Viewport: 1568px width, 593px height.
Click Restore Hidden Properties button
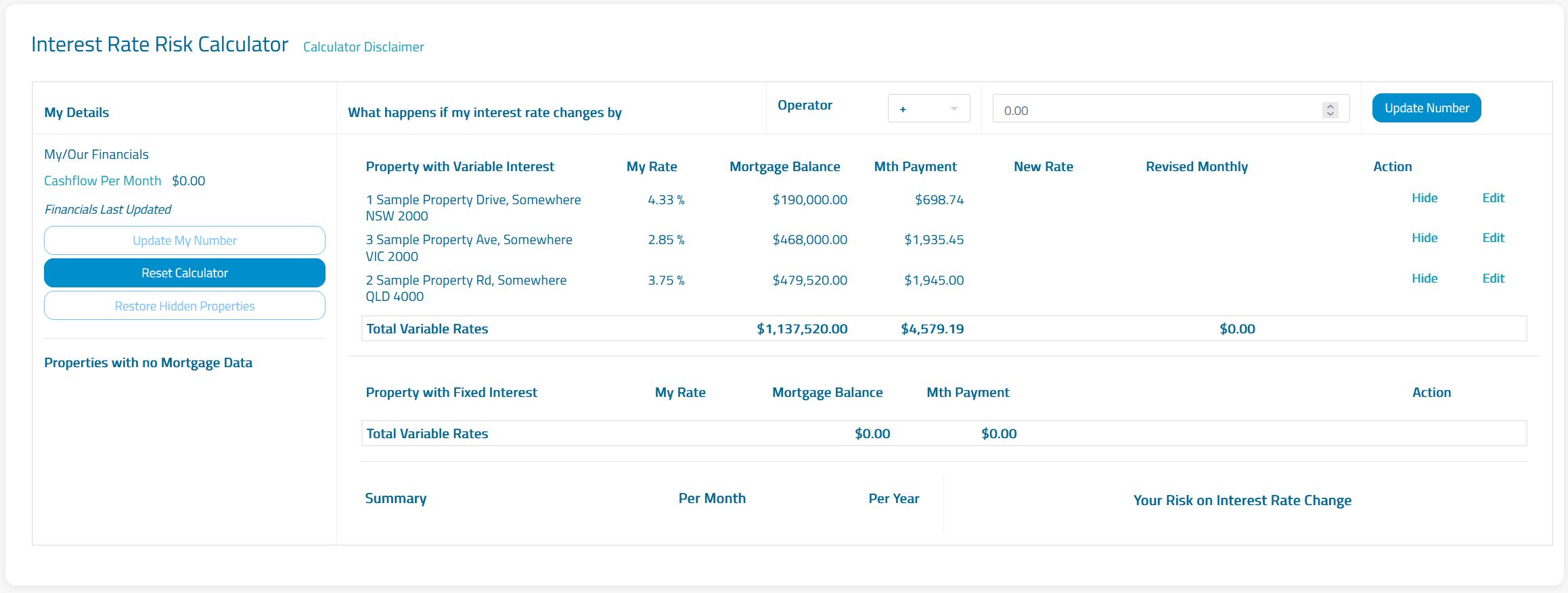click(x=185, y=306)
